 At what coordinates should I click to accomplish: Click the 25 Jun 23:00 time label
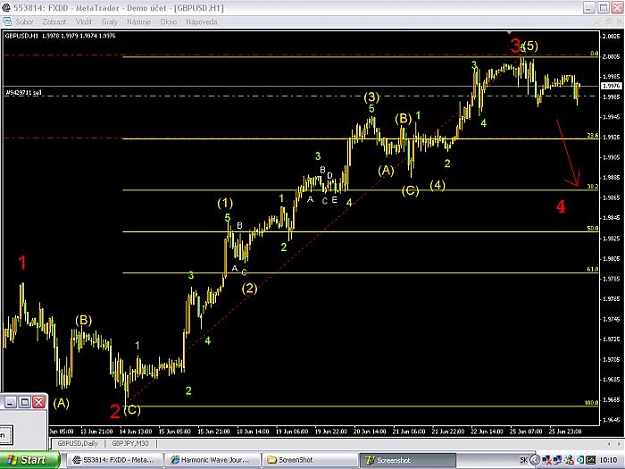click(x=565, y=432)
